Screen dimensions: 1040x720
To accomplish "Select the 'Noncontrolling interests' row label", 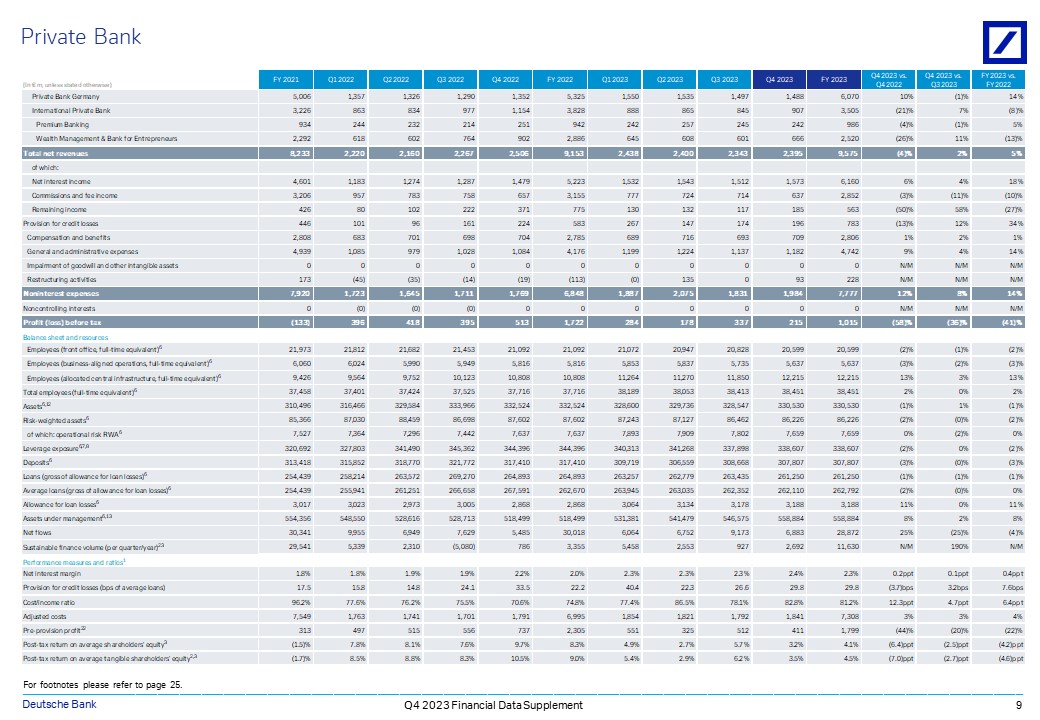I will tap(59, 308).
